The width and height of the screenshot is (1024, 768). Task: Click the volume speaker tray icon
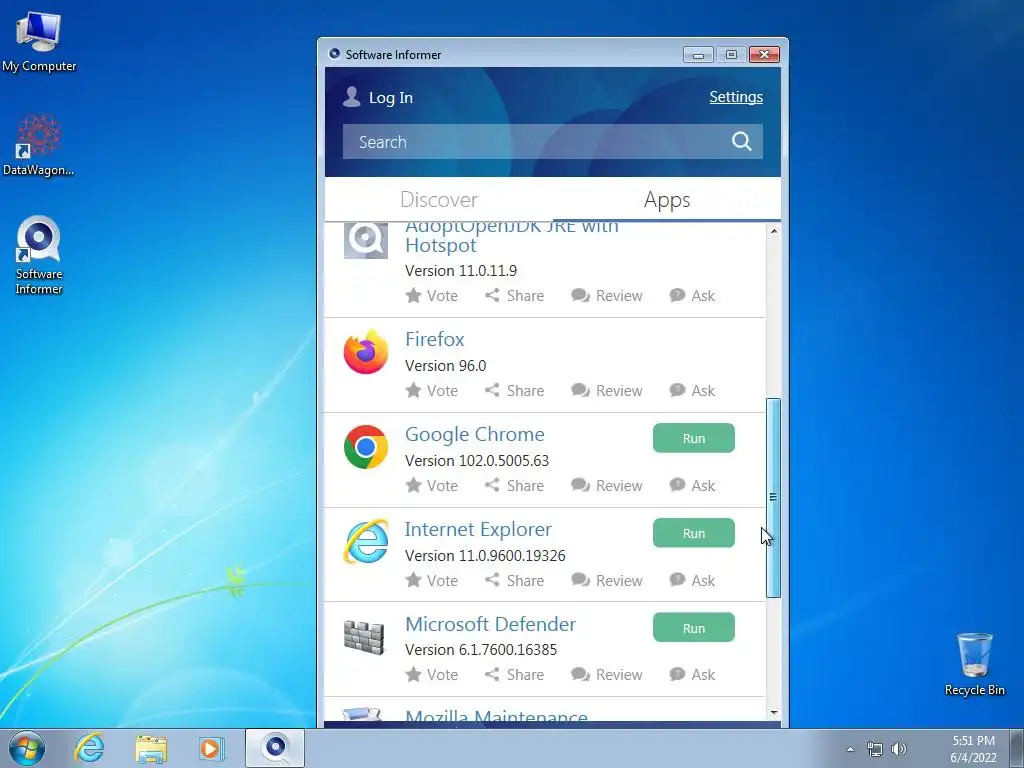[x=899, y=749]
